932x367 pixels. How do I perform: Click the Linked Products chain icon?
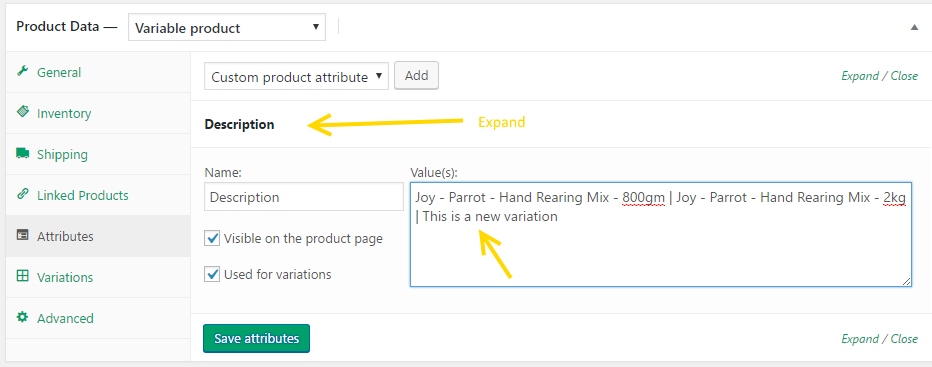pyautogui.click(x=23, y=195)
